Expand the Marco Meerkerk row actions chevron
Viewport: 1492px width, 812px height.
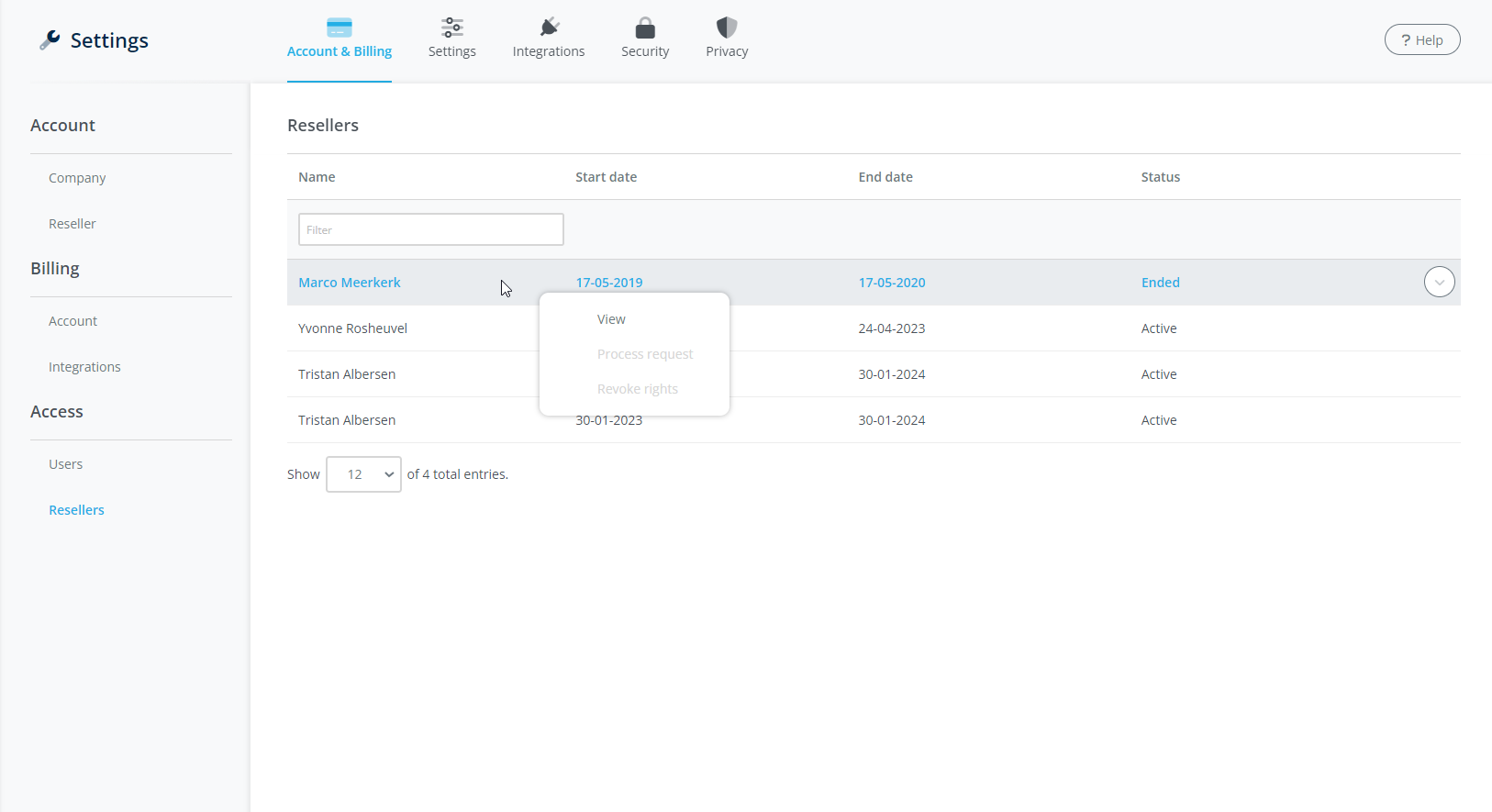click(1439, 283)
